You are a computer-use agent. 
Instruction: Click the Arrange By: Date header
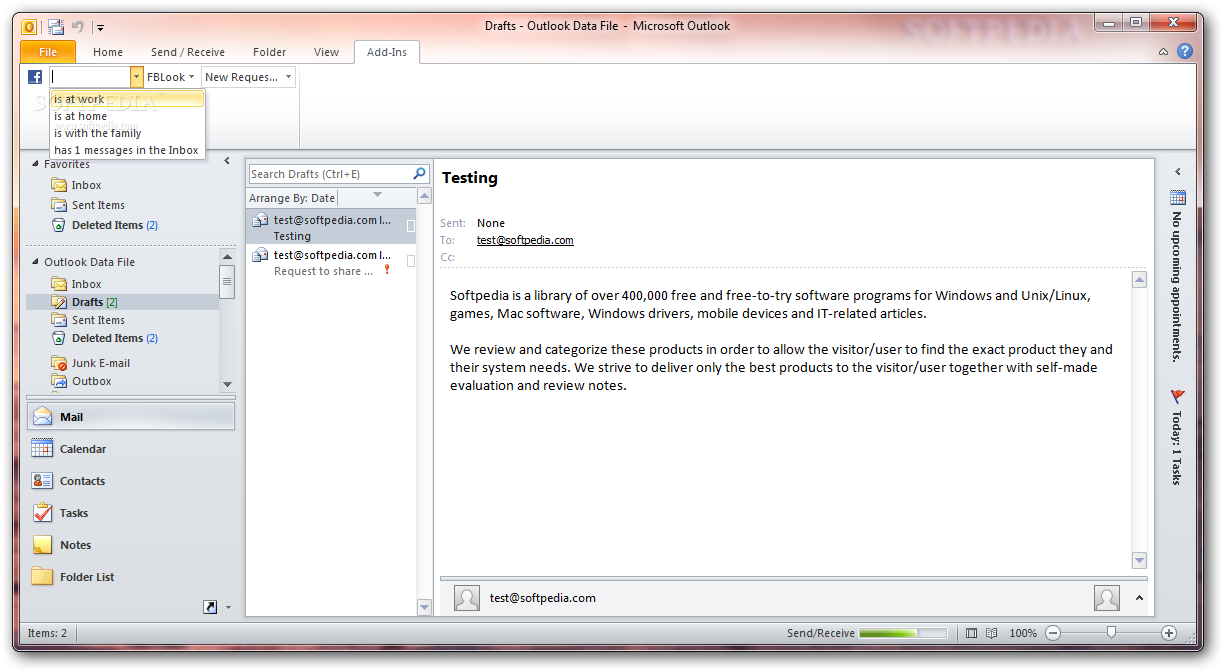[292, 198]
